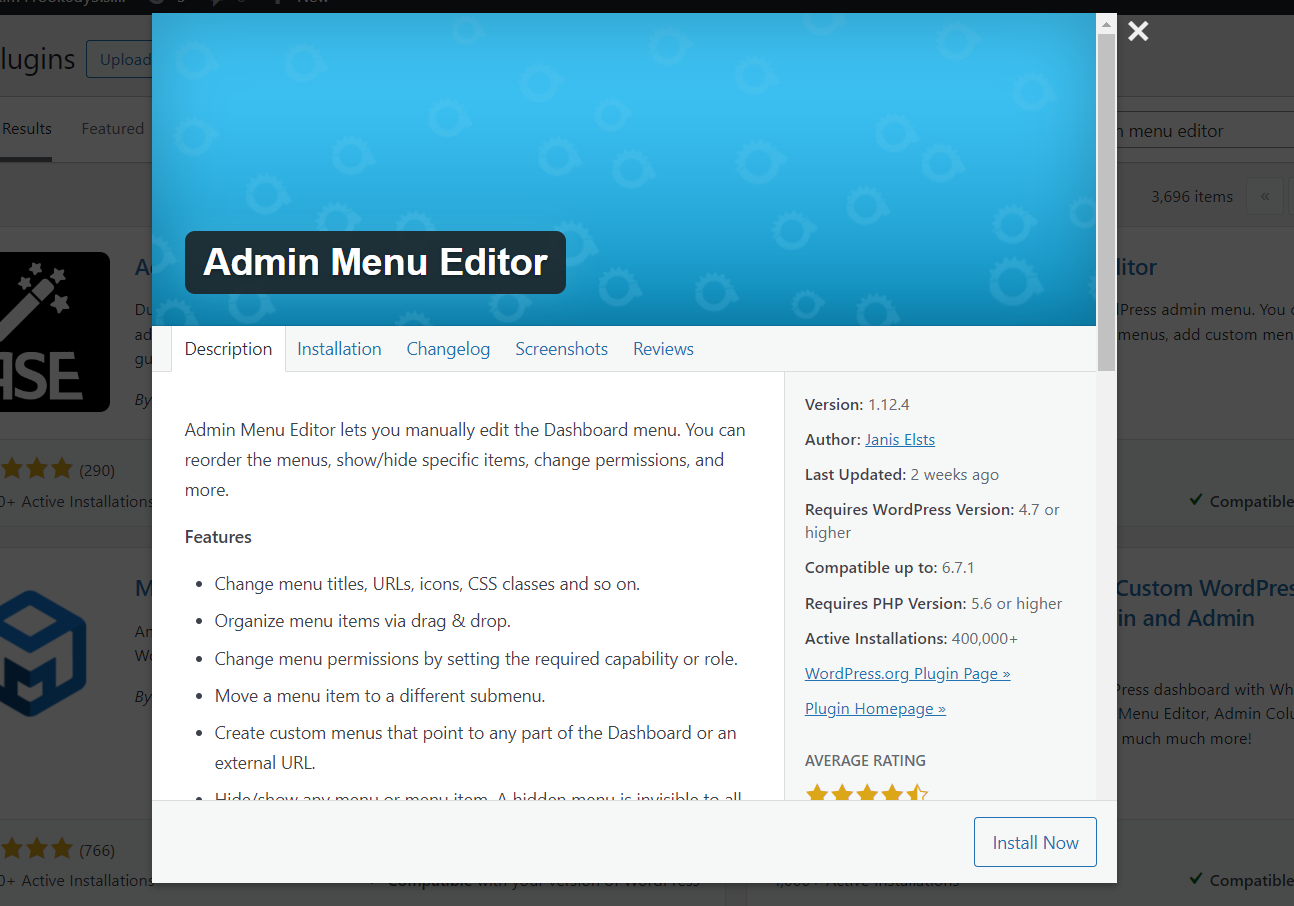Open the WordPress.org Plugin Page link
This screenshot has height=906, width=1294.
point(907,674)
